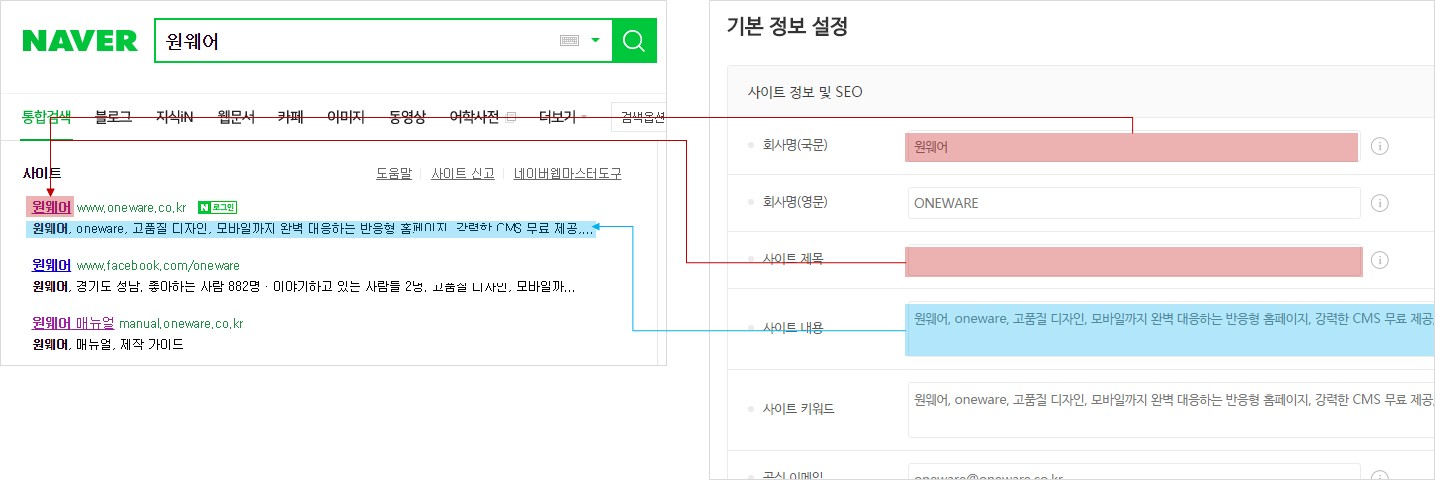Open the 원웨어 Facebook result link
The image size is (1435, 480).
point(51,265)
